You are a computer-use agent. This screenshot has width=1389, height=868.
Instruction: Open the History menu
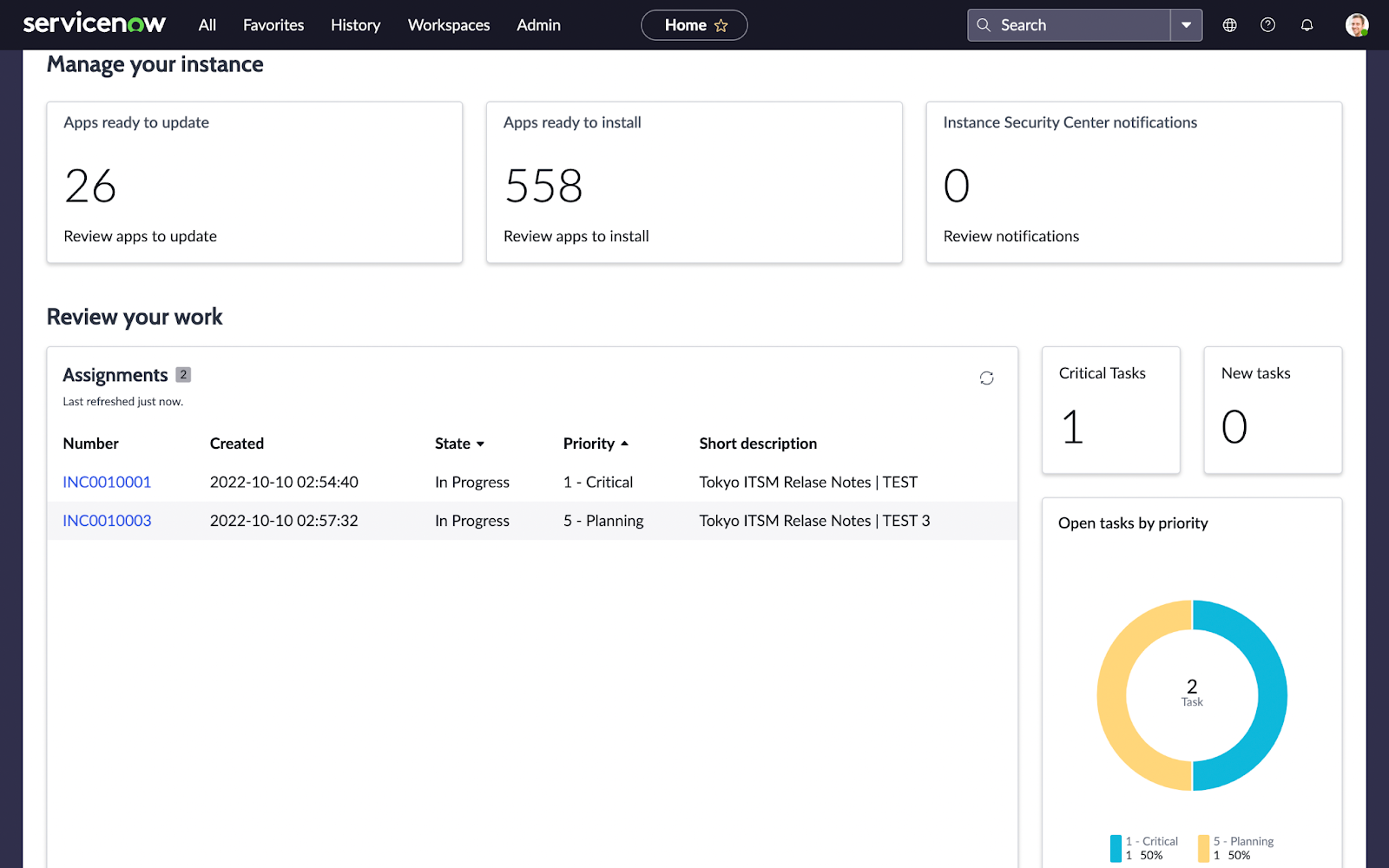click(356, 25)
